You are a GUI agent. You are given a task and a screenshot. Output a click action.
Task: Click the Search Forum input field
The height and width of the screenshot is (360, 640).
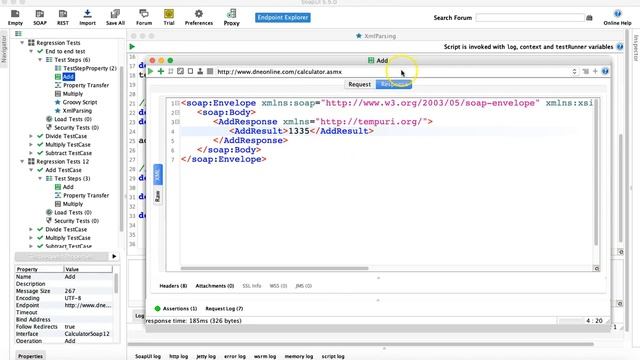tap(530, 18)
